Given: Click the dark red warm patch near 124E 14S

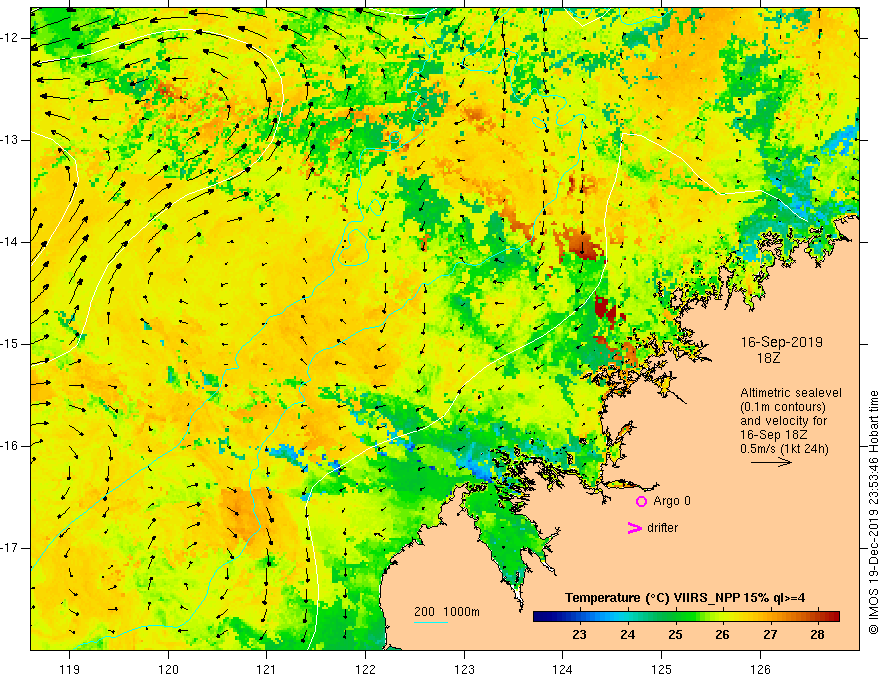Looking at the screenshot, I should [x=584, y=245].
